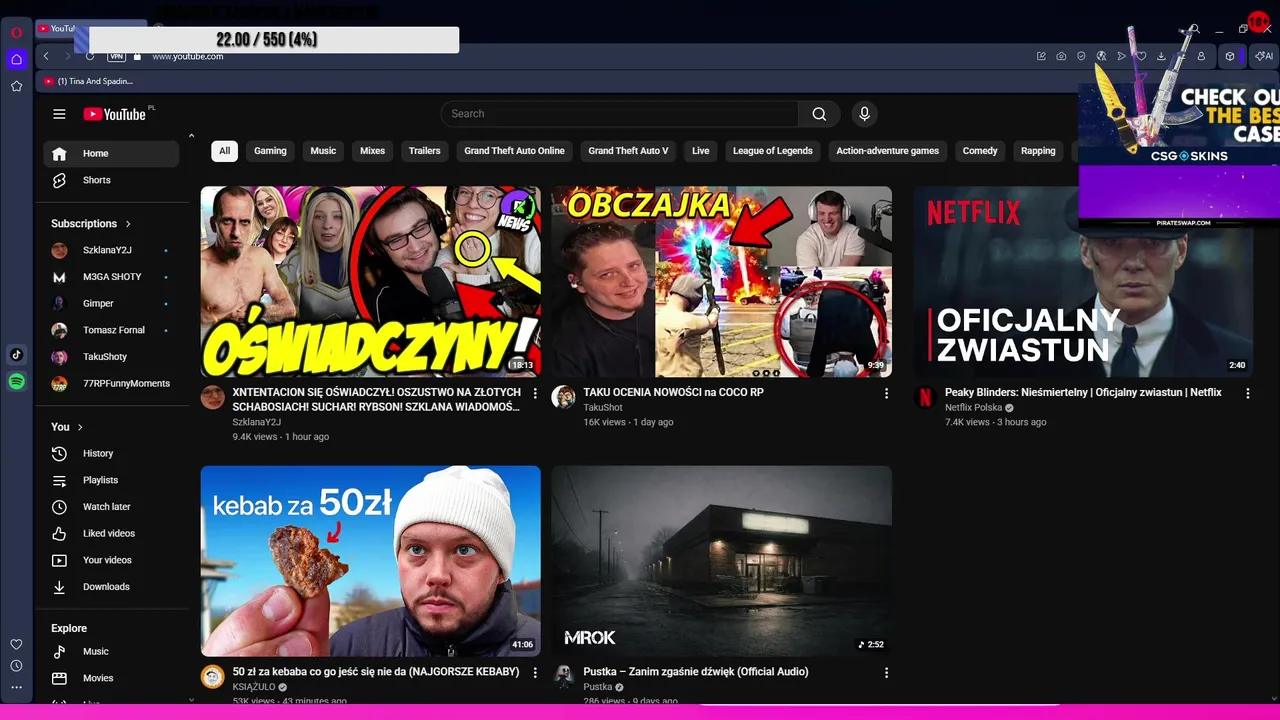Click browser back arrow
The width and height of the screenshot is (1280, 720).
[x=46, y=56]
